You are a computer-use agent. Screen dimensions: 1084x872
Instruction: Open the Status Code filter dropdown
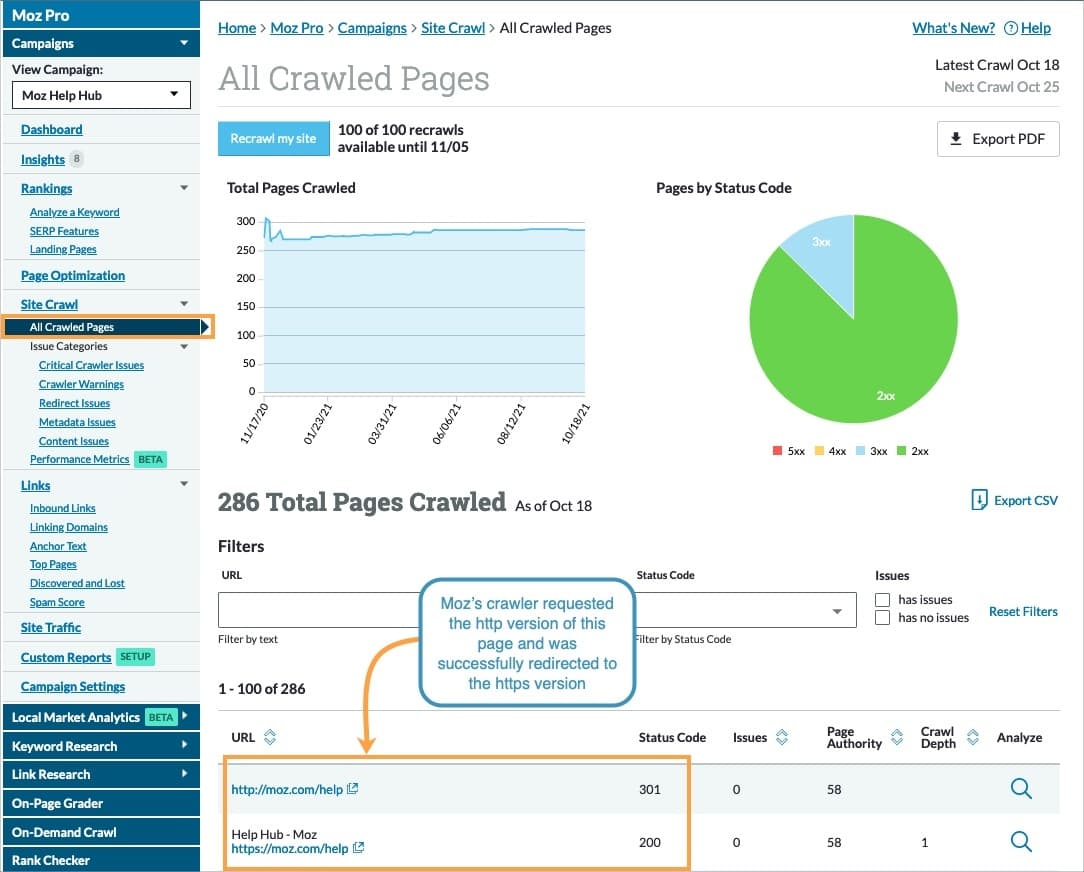pyautogui.click(x=745, y=611)
